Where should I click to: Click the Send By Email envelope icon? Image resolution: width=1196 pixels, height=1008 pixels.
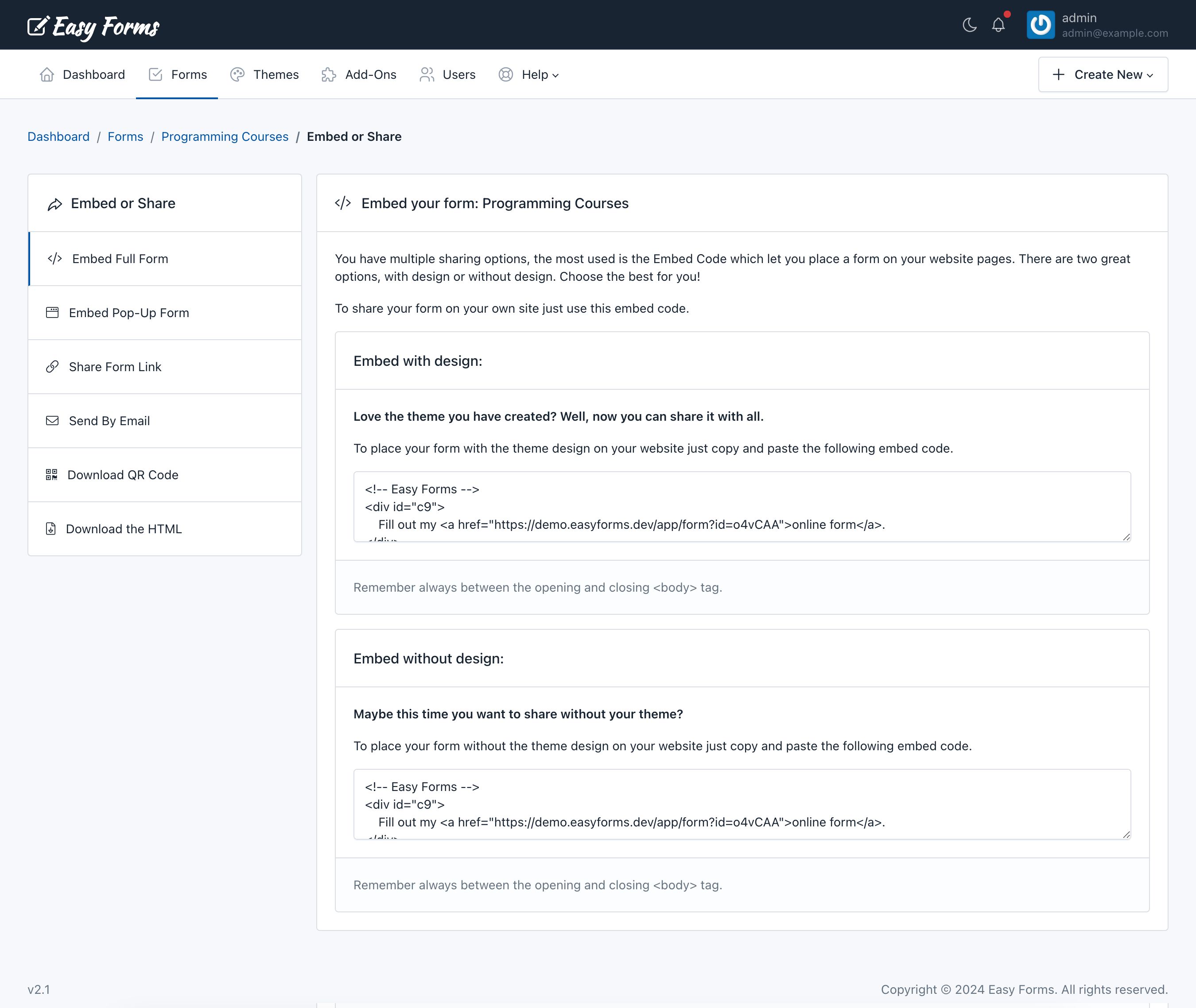click(52, 421)
